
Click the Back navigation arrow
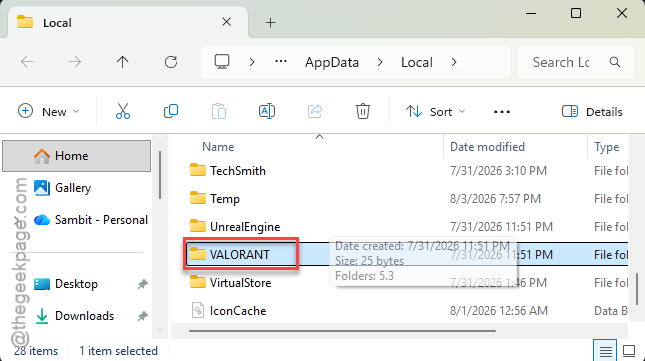(27, 62)
